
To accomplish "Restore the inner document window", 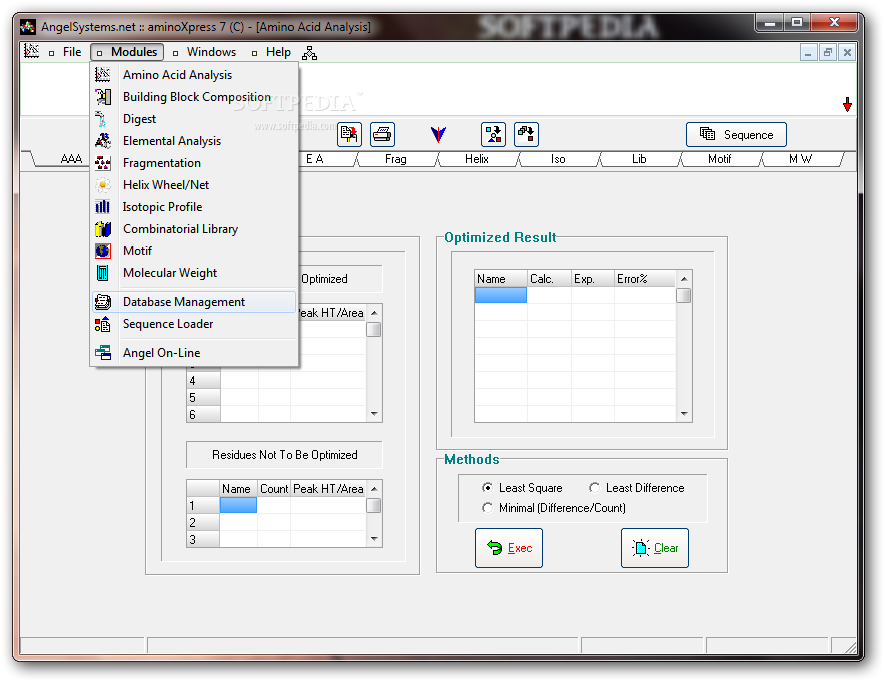I will [827, 53].
